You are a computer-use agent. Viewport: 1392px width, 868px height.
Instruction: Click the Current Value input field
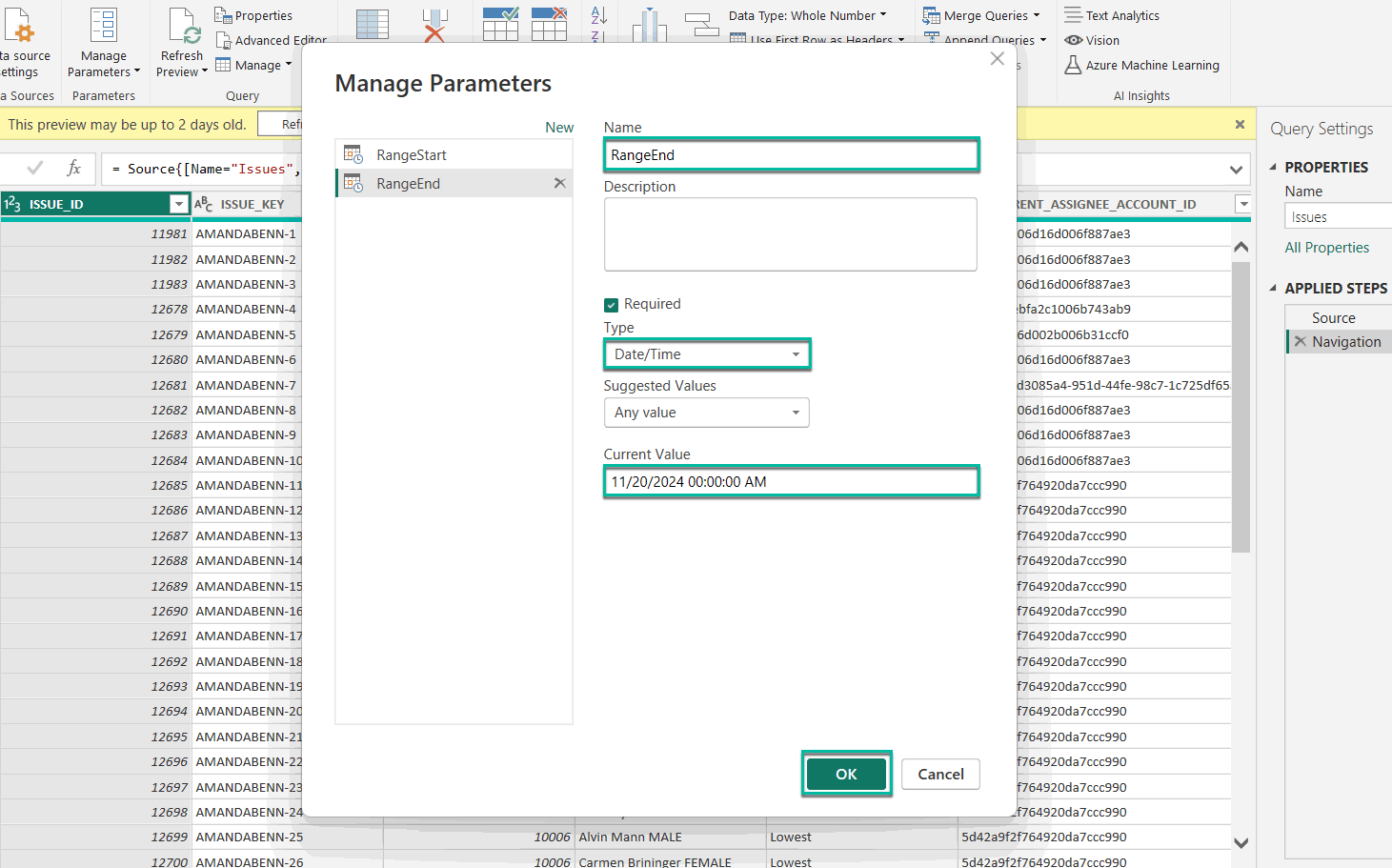click(x=791, y=482)
